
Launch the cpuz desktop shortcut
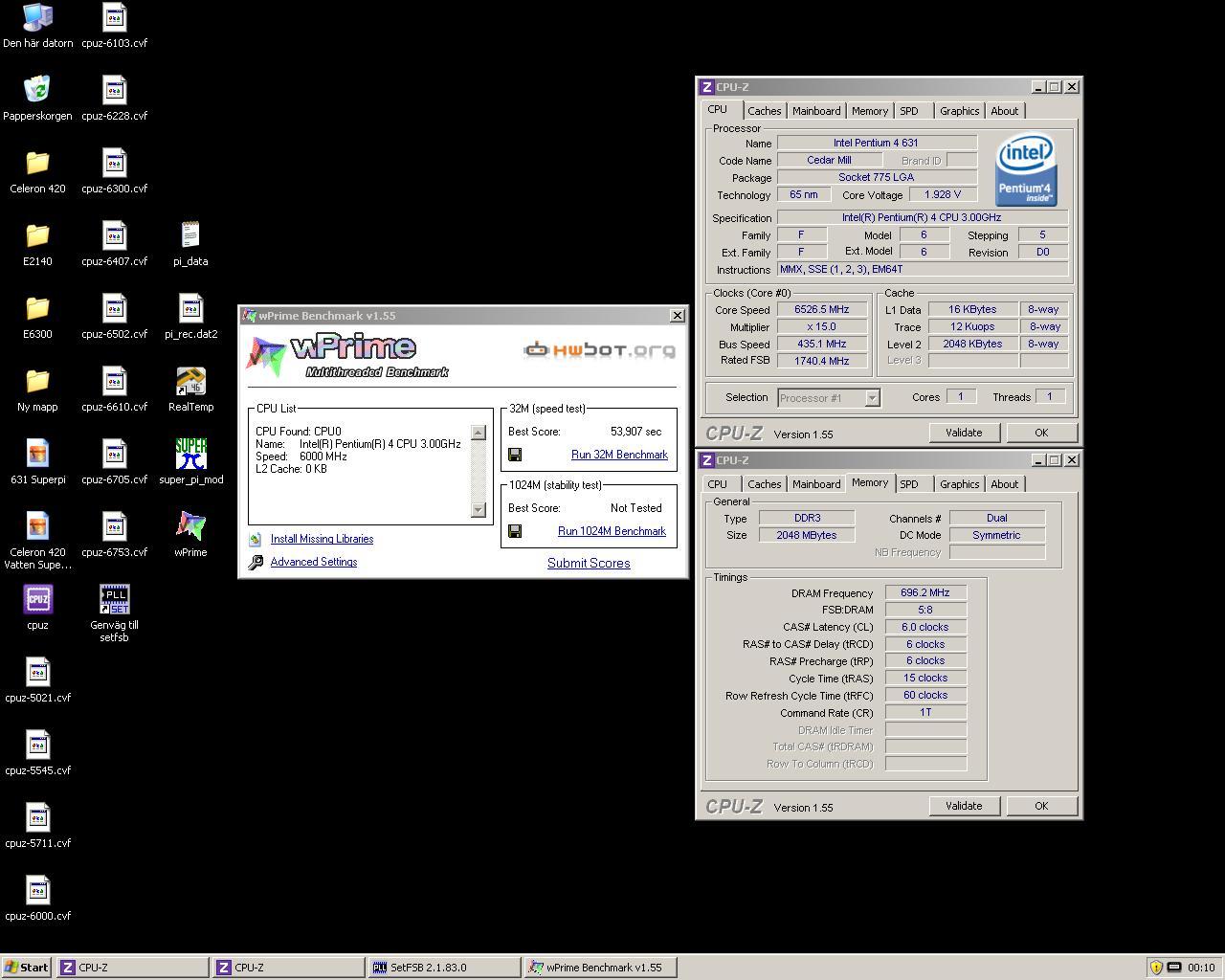37,608
